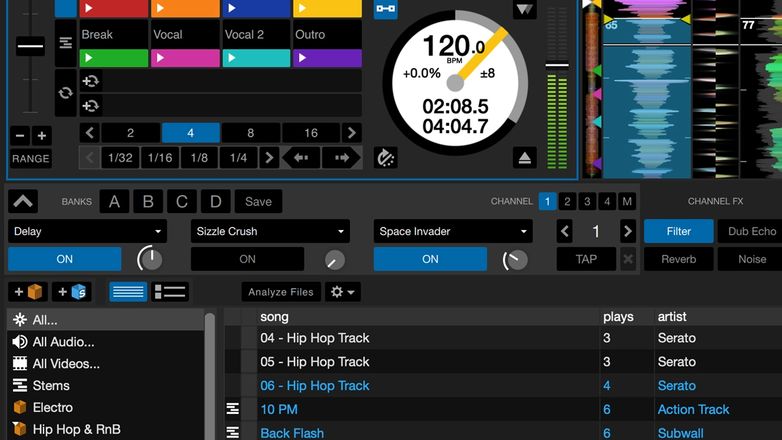This screenshot has width=782, height=440.
Task: Click the slip mode icon below platter
Action: [386, 158]
